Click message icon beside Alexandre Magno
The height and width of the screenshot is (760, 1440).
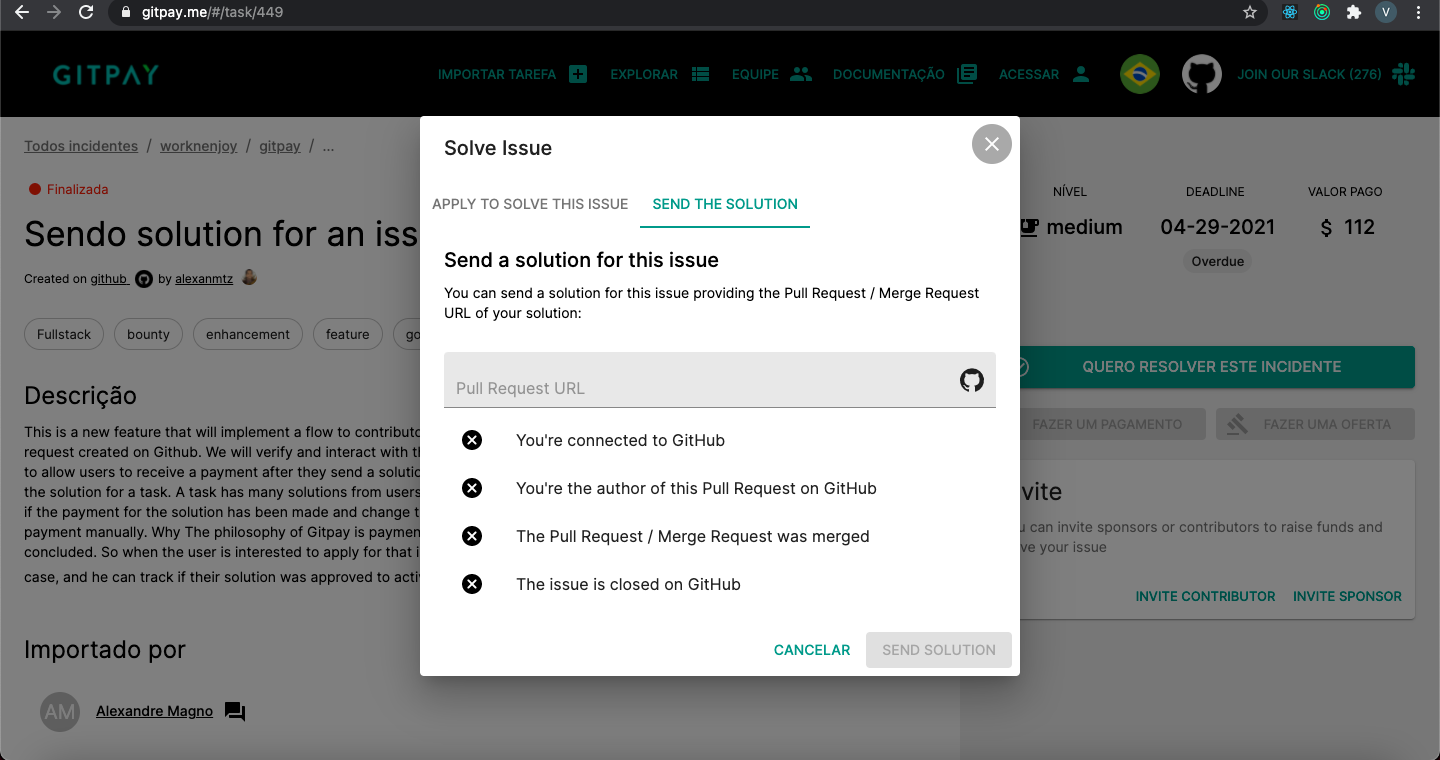point(235,712)
